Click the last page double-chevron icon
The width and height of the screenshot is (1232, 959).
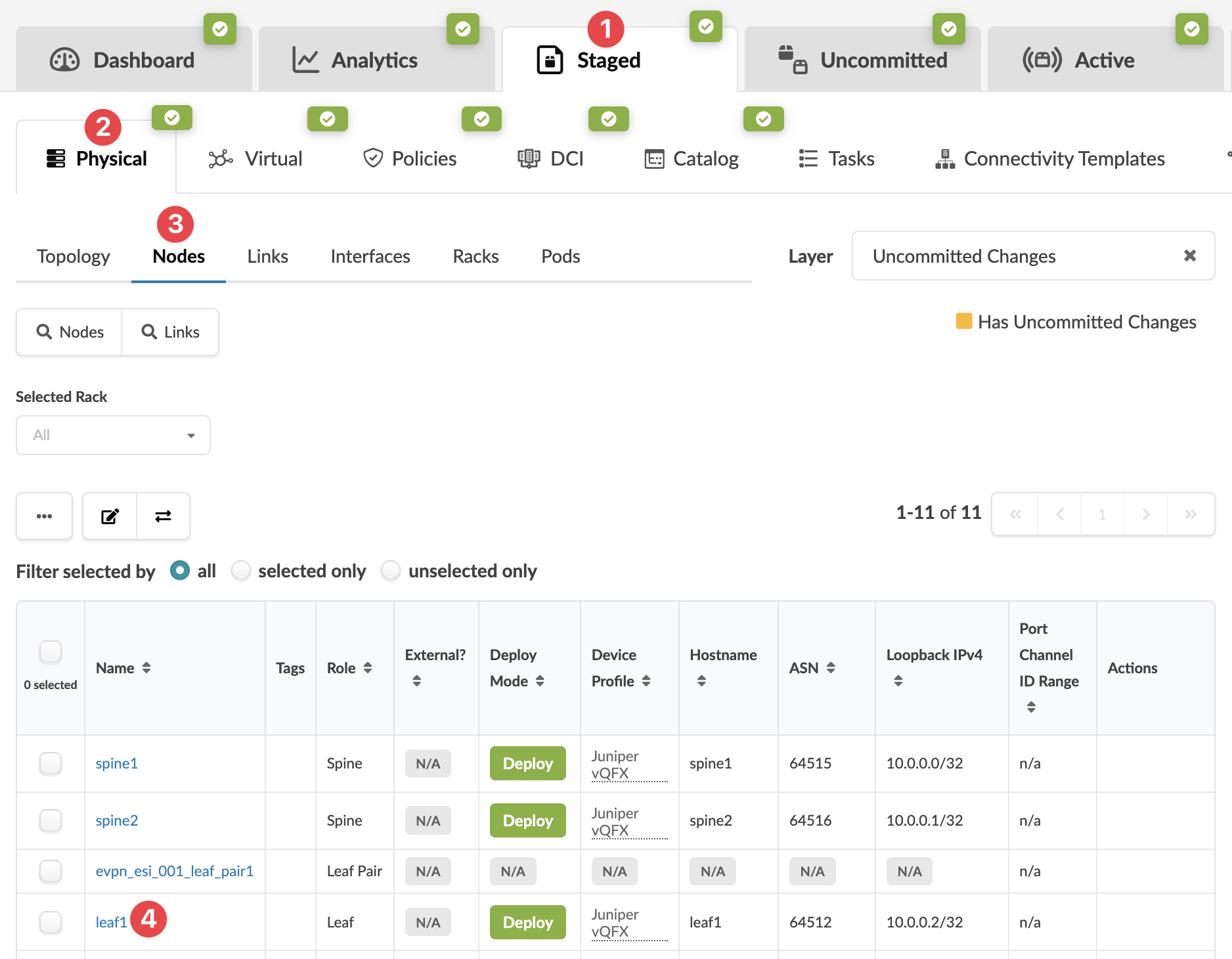(1190, 514)
